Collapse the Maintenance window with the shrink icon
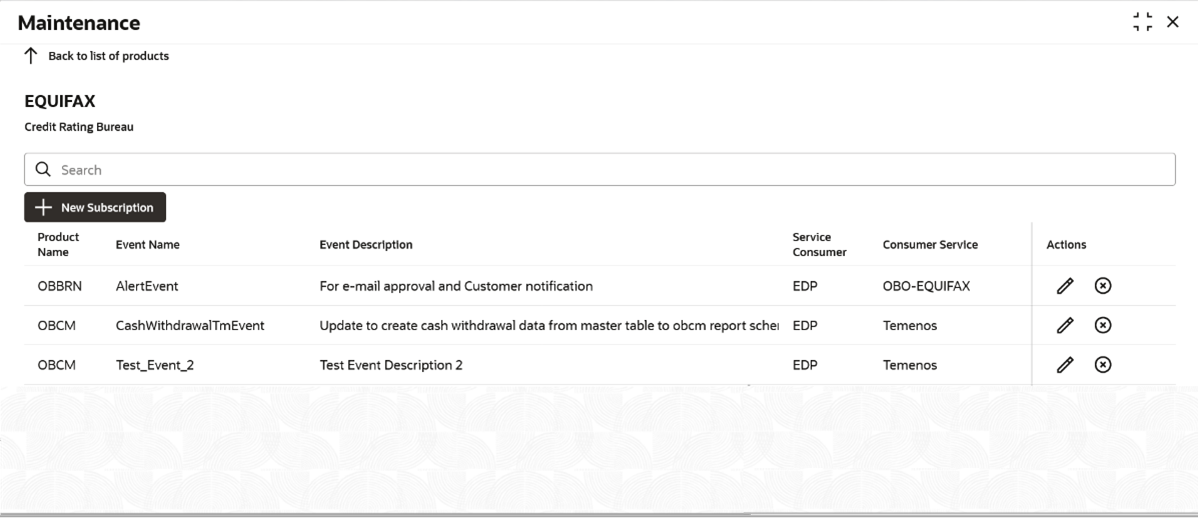Image resolution: width=1198 pixels, height=518 pixels. point(1143,22)
